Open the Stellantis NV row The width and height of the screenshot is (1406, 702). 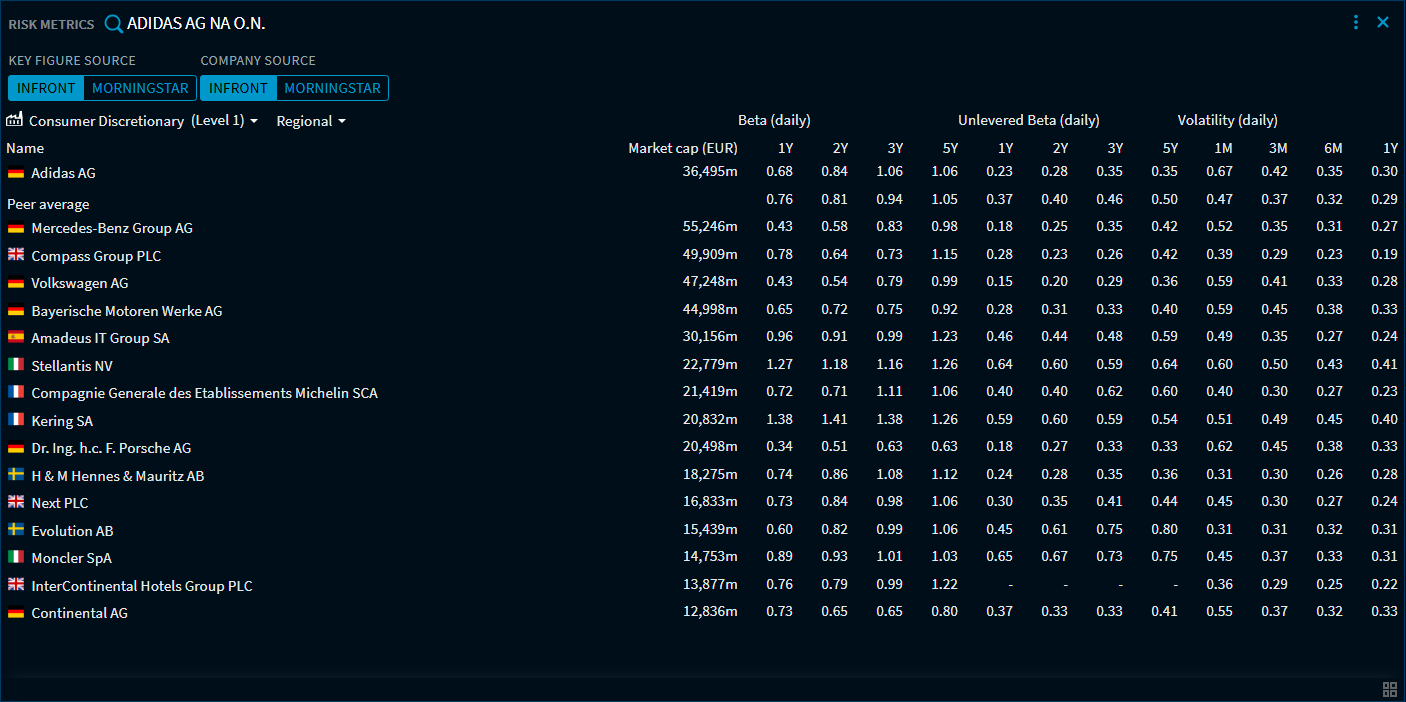[72, 366]
